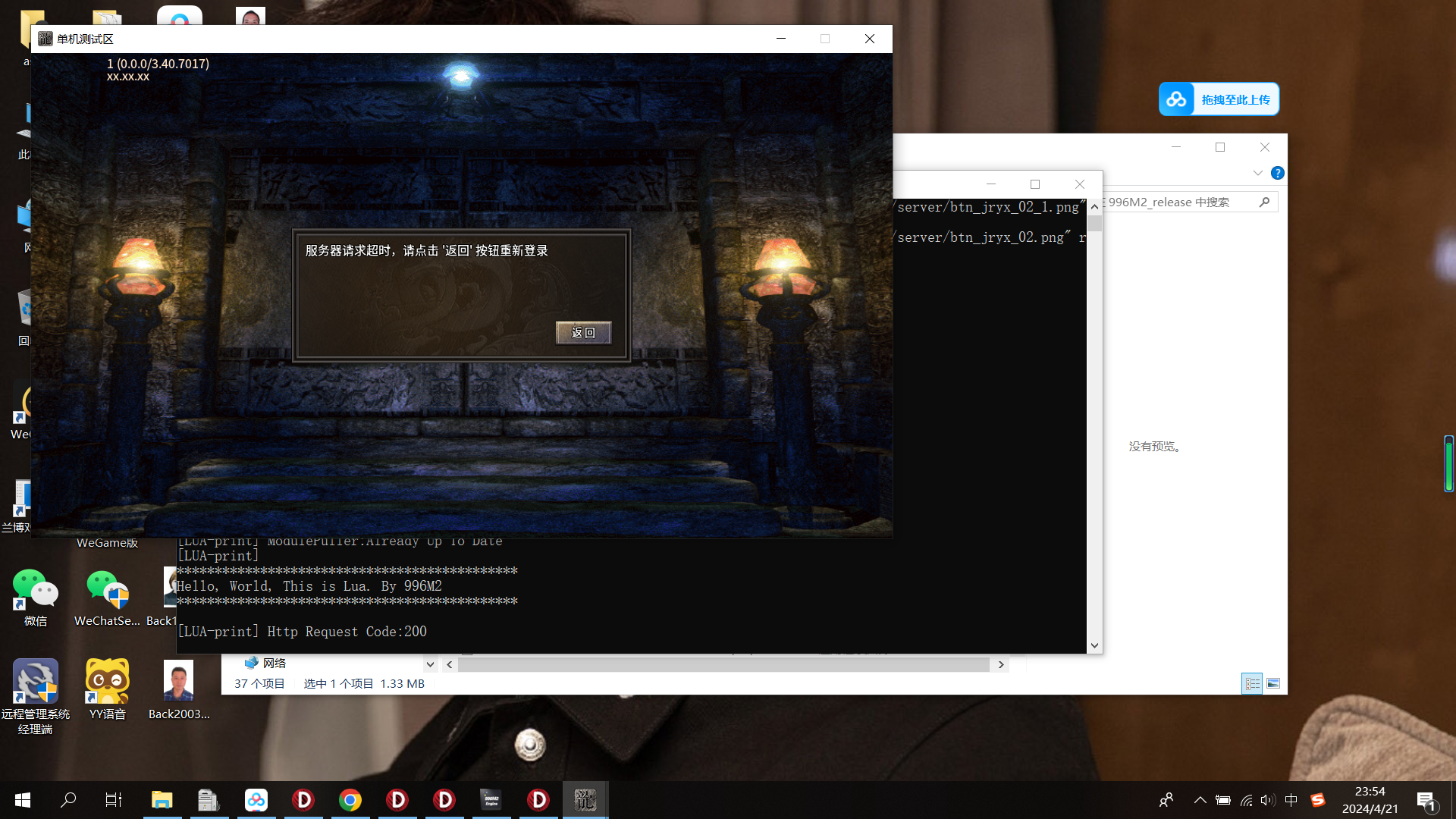Image resolution: width=1456 pixels, height=819 pixels.
Task: Open the clock showing 23:54 2024/4/21
Action: pyautogui.click(x=1370, y=800)
